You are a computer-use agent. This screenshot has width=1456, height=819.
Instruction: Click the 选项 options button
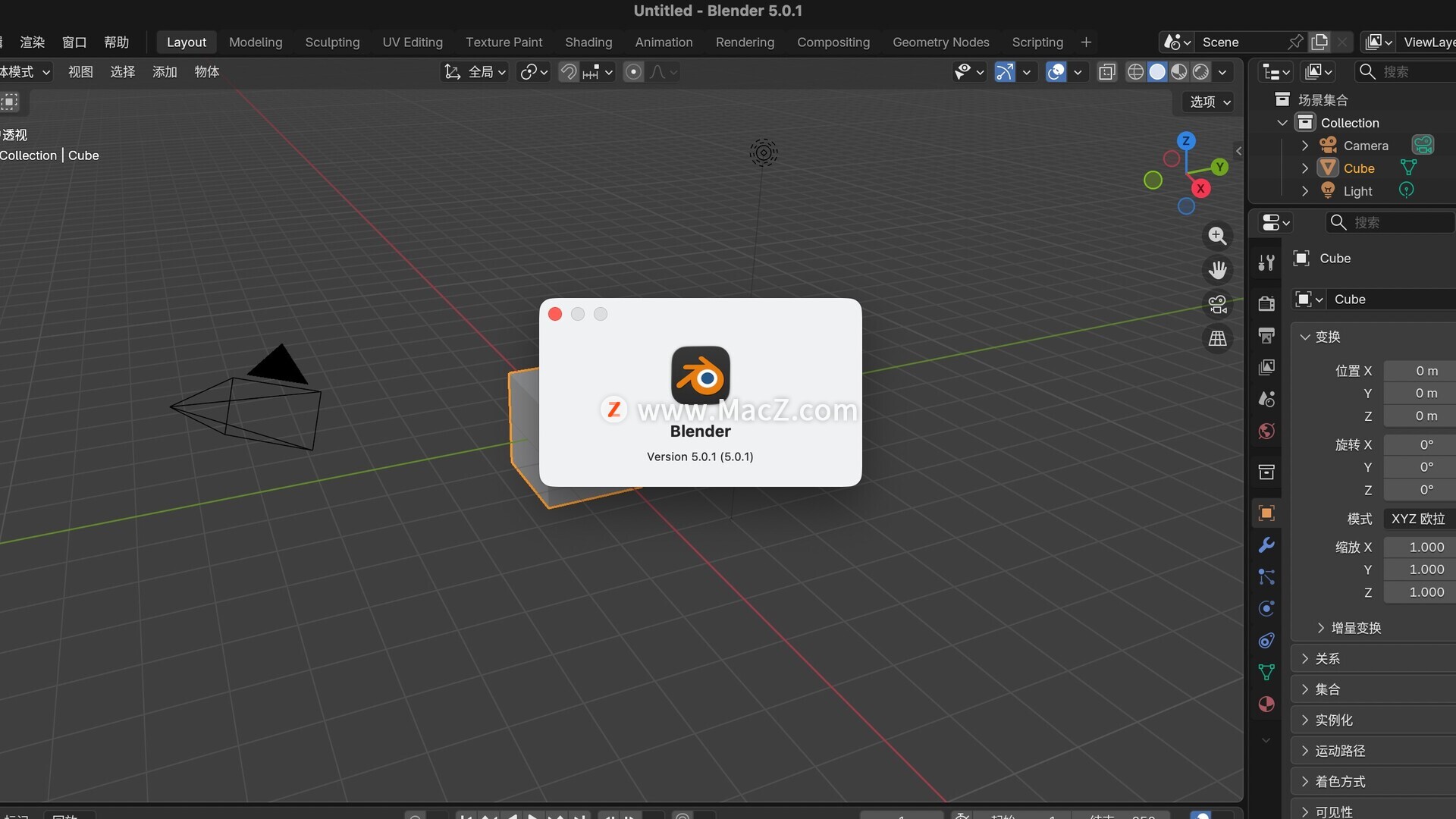point(1210,102)
